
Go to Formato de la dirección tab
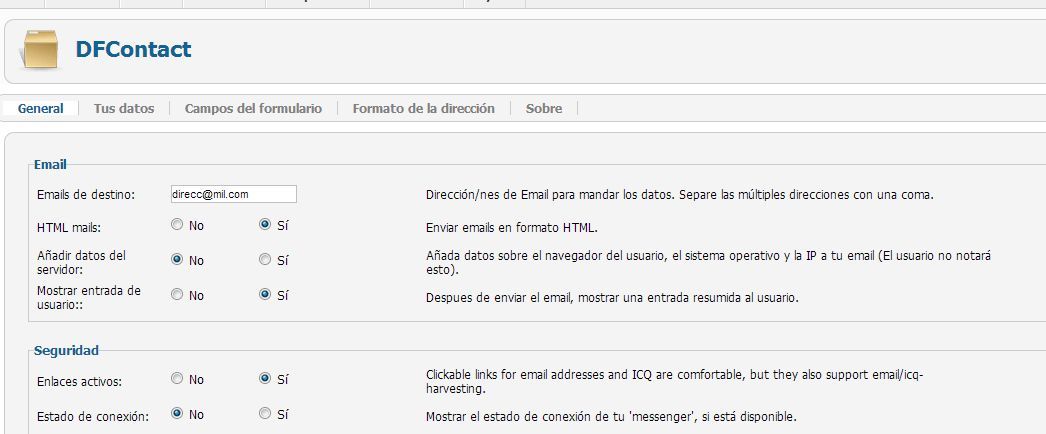tap(424, 108)
